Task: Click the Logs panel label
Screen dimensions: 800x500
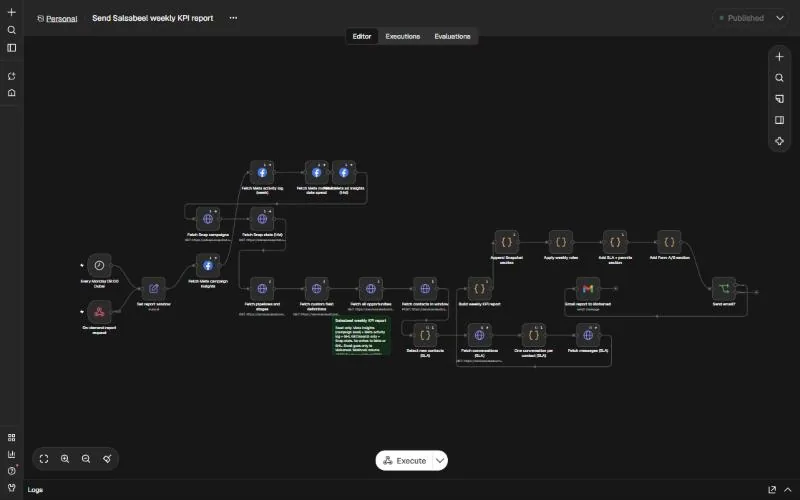Action: [x=35, y=490]
